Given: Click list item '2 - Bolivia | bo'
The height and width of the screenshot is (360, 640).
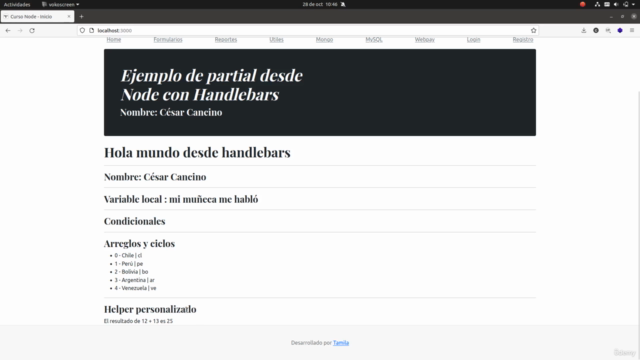Looking at the screenshot, I should pos(131,272).
